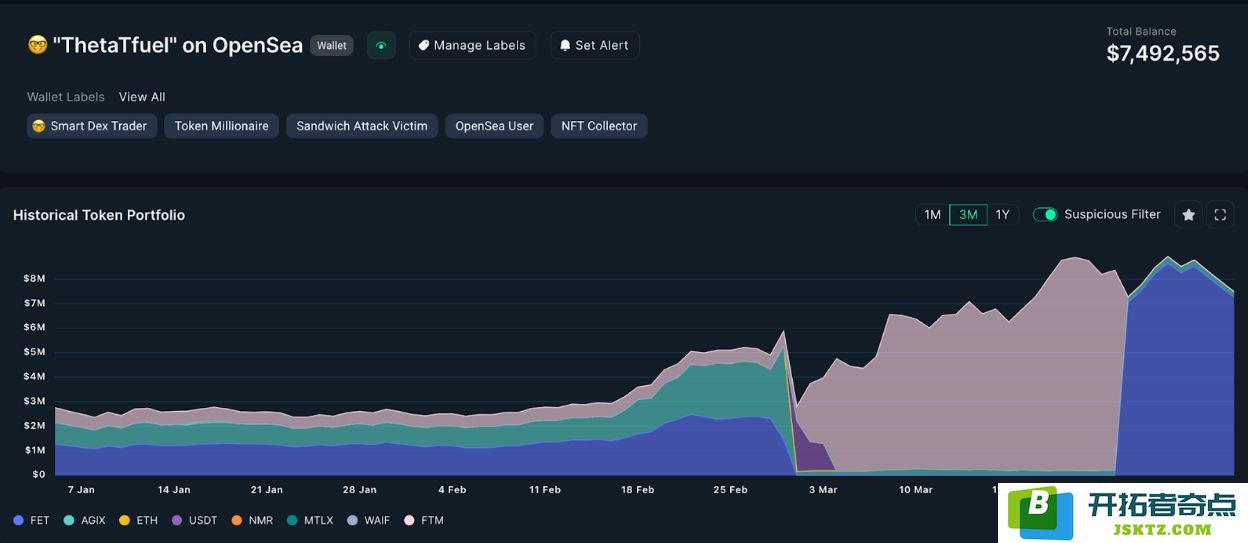Toggle USDT series in legend

(194, 520)
